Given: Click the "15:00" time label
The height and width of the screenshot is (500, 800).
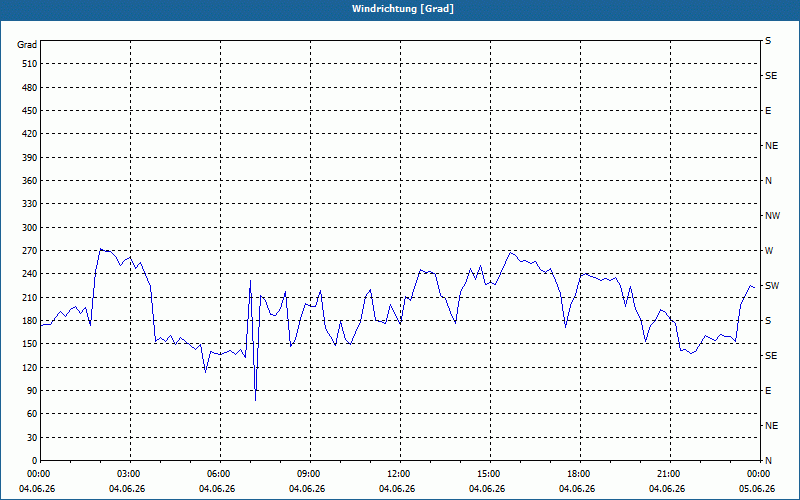Looking at the screenshot, I should pos(489,473).
